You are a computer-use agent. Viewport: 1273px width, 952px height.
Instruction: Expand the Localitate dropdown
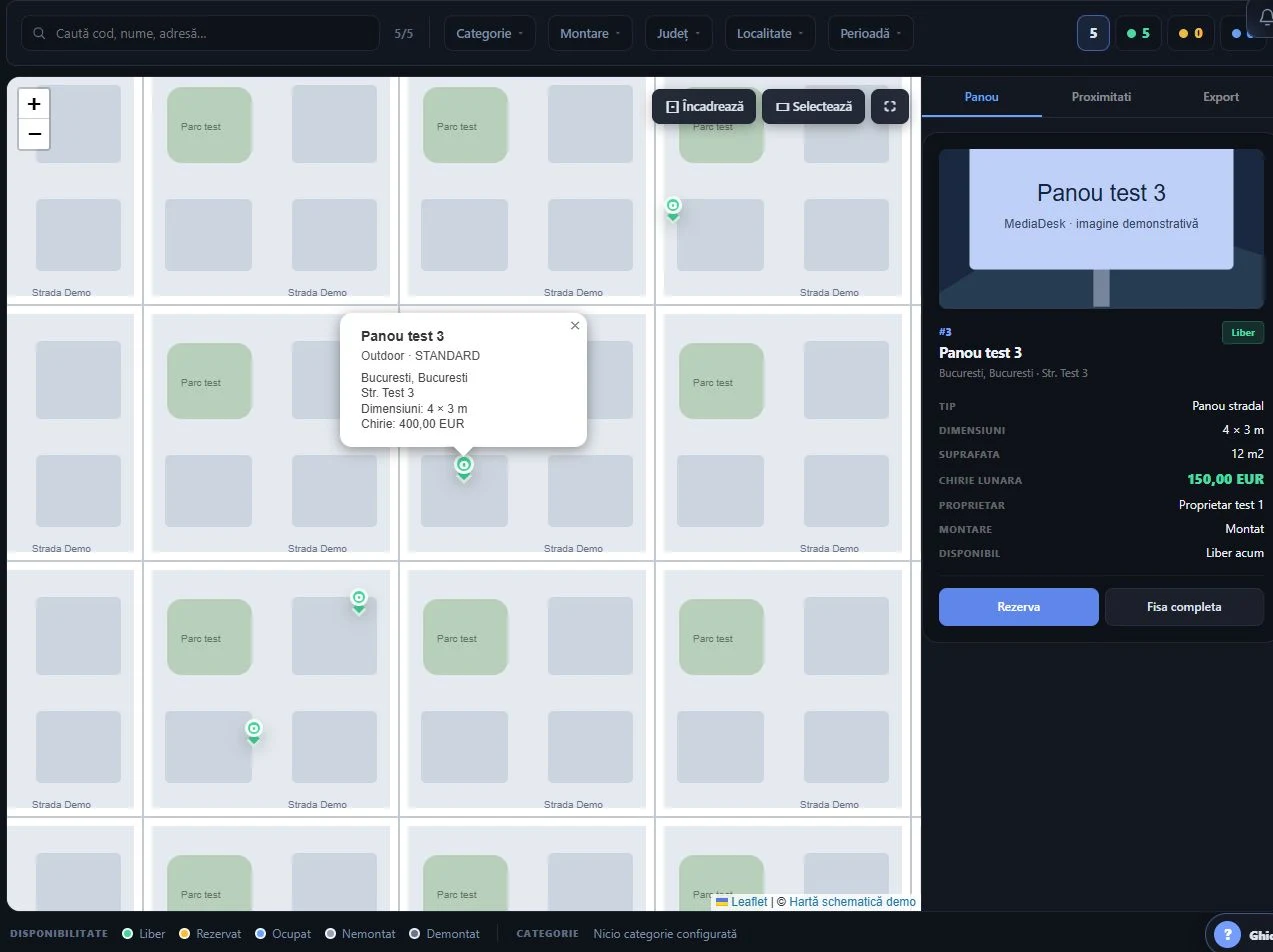coord(770,33)
